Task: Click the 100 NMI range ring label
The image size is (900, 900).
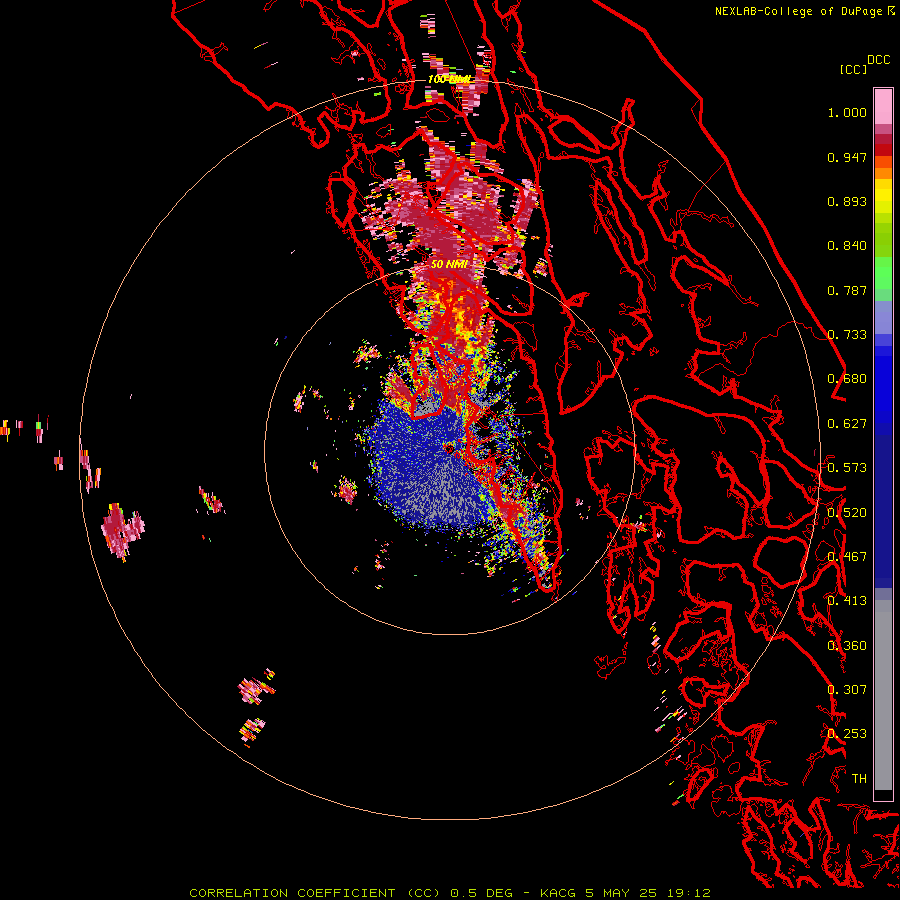Action: point(449,79)
